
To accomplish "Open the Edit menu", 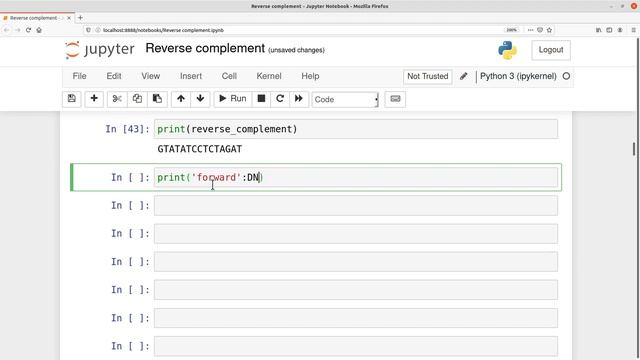I will pyautogui.click(x=114, y=76).
